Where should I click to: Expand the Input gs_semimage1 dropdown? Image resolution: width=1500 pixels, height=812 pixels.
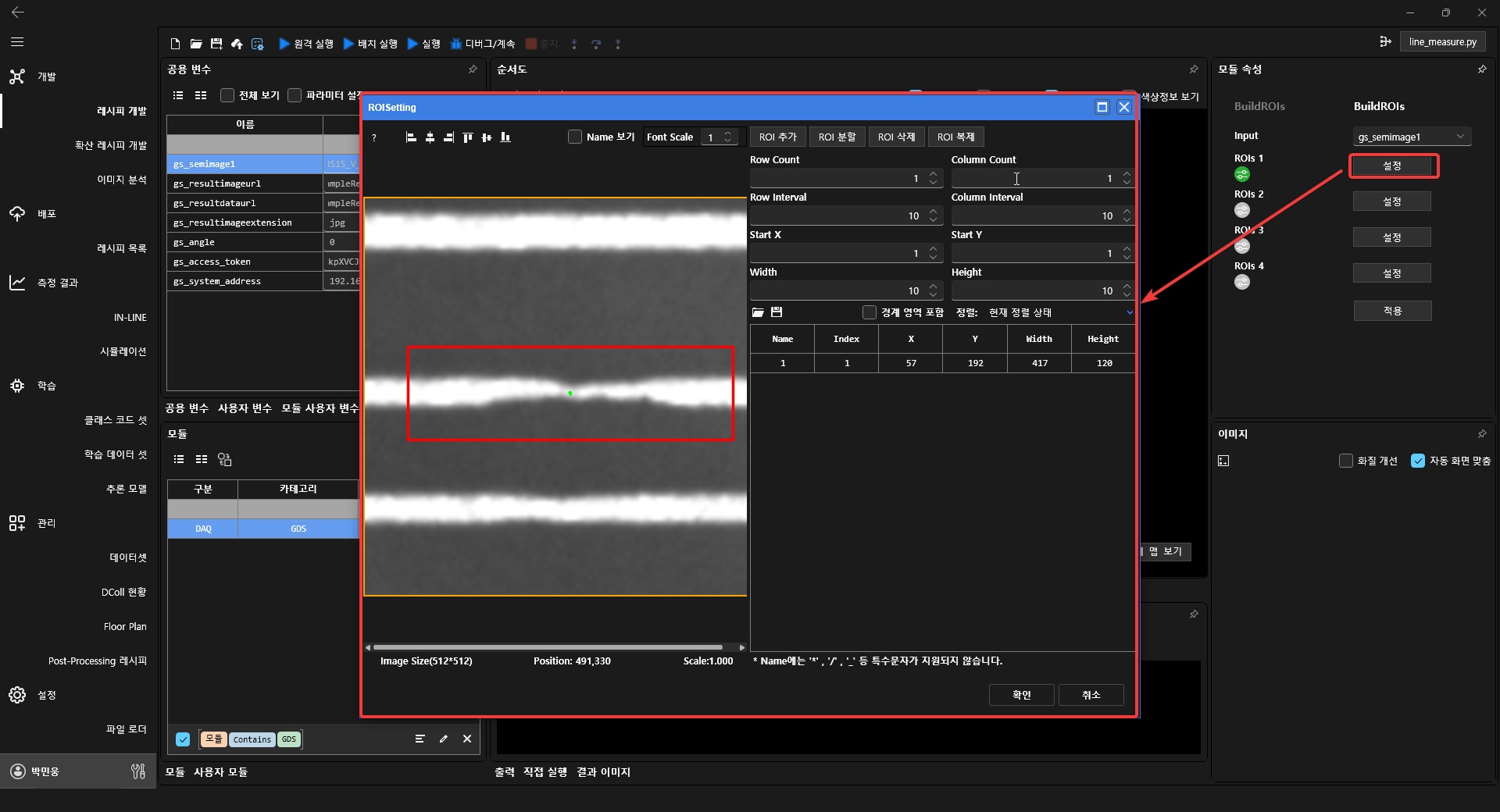pos(1412,137)
